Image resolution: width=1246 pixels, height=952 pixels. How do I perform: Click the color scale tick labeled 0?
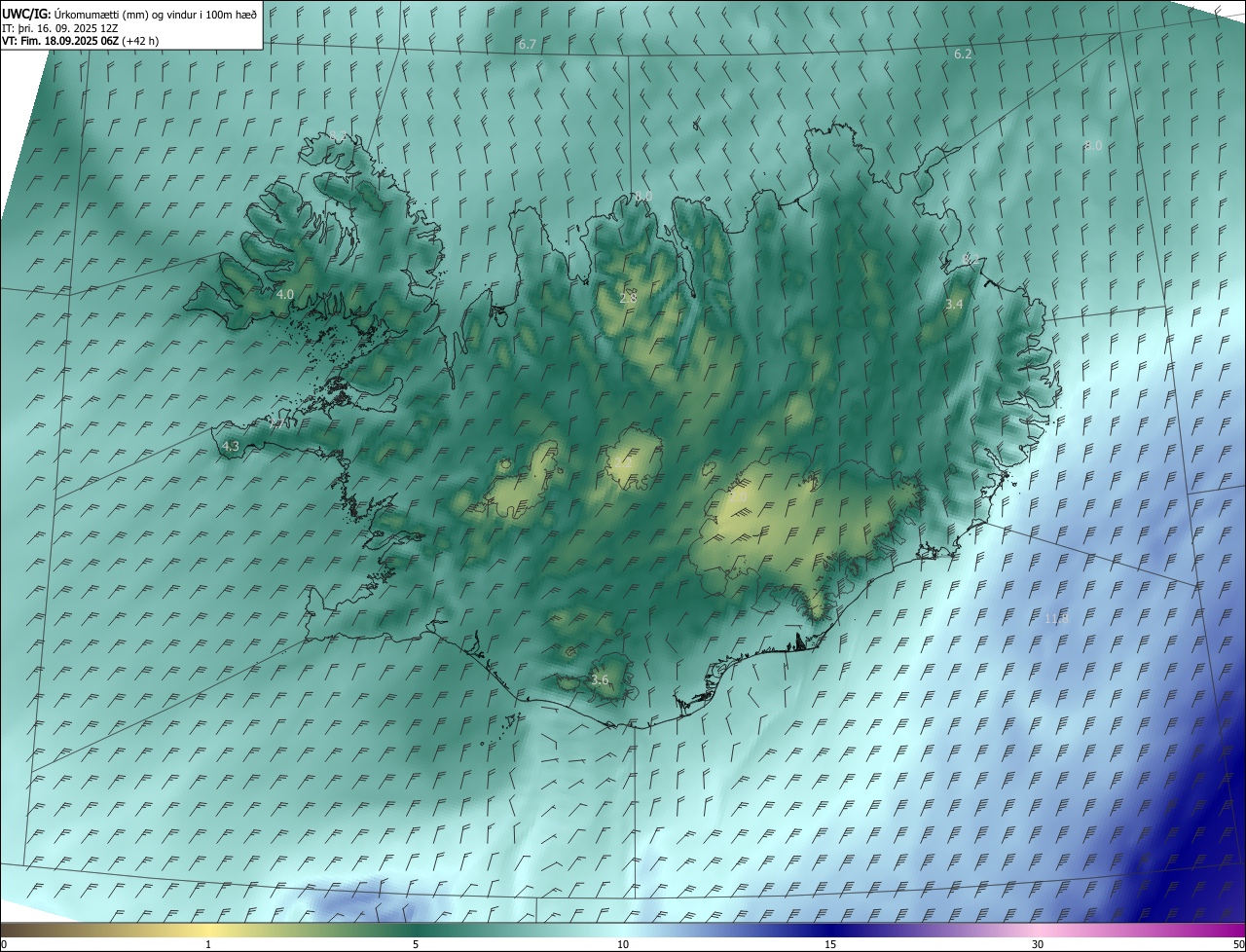coord(4,944)
